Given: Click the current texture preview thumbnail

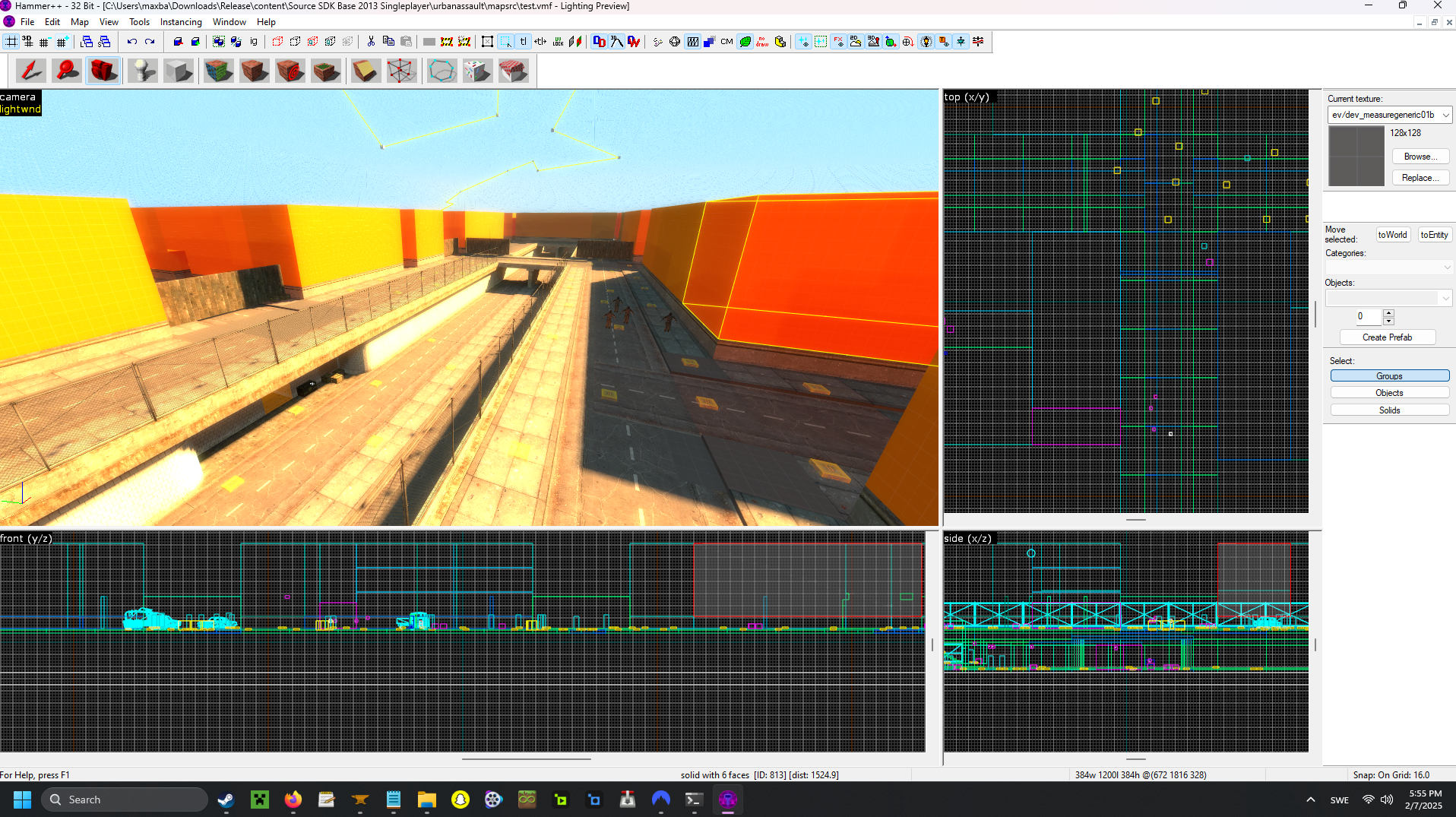Looking at the screenshot, I should 1356,156.
